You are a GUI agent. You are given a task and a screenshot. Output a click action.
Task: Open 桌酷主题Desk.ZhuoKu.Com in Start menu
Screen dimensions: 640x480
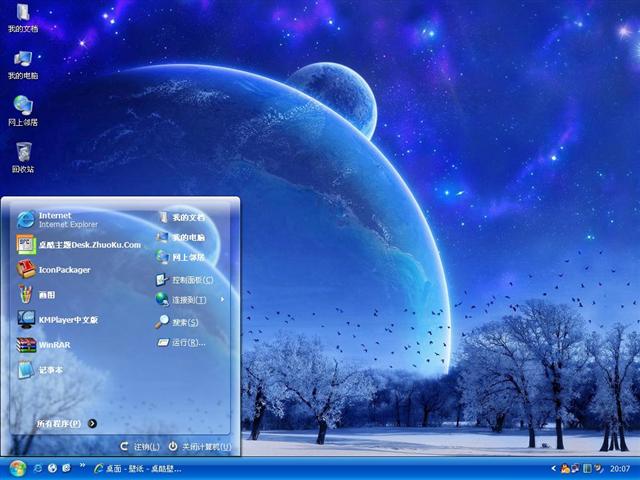78,244
